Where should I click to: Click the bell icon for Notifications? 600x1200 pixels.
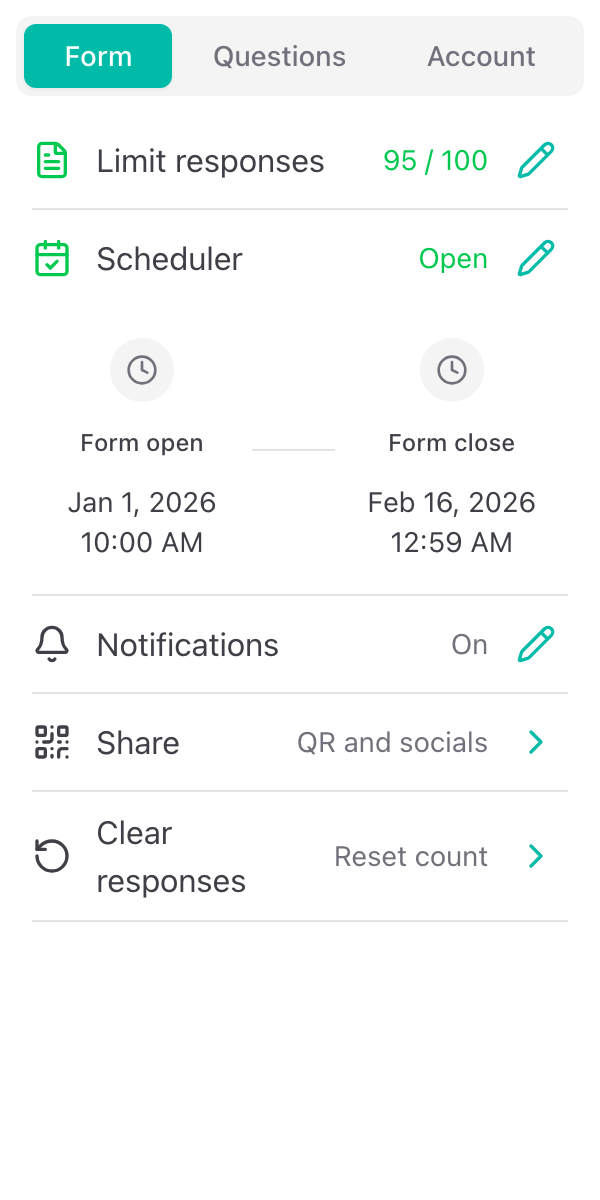click(51, 644)
